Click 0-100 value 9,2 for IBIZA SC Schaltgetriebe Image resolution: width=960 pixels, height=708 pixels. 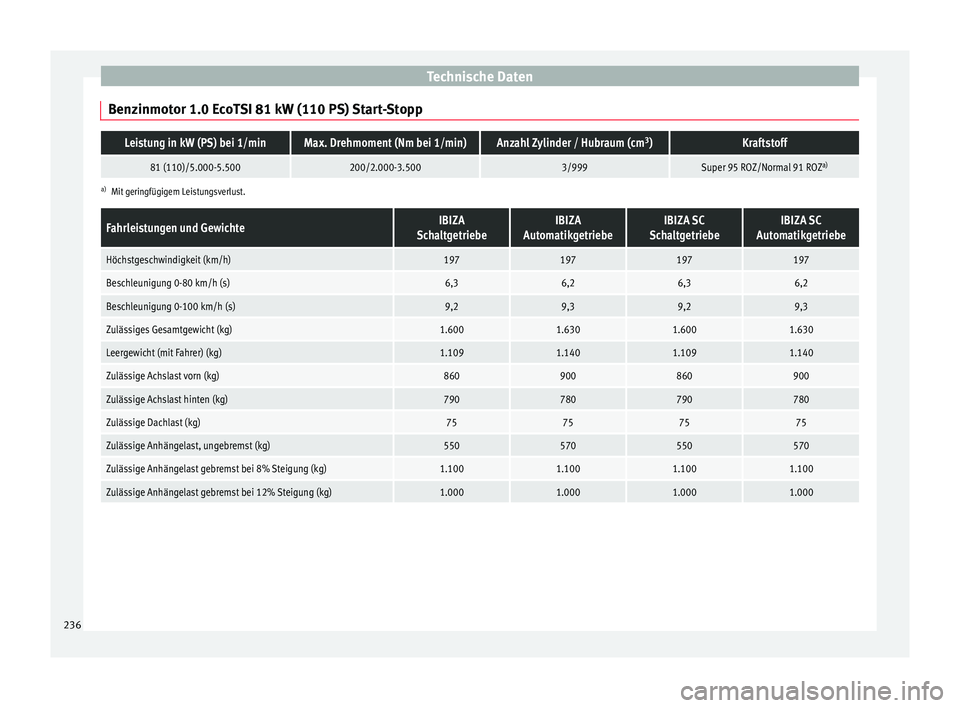[x=684, y=306]
